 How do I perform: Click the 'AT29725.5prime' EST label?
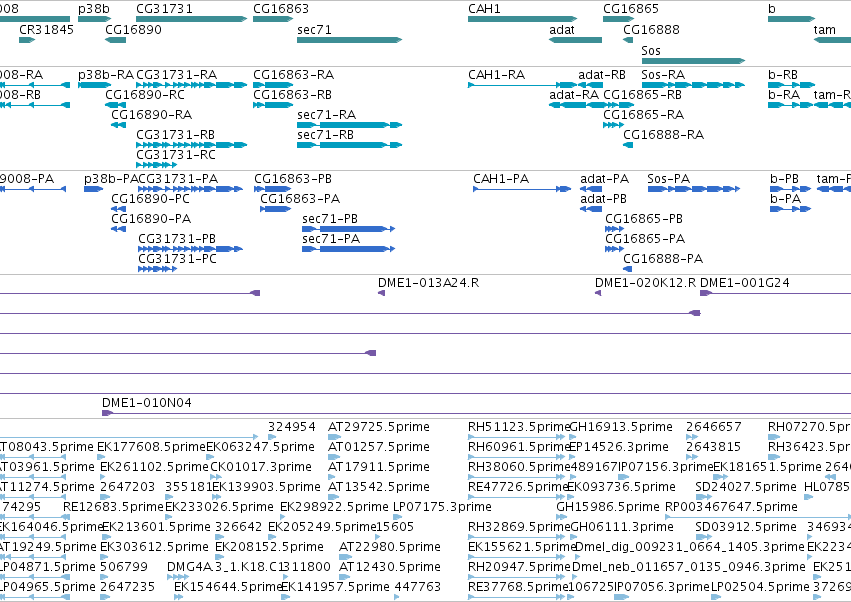click(379, 427)
